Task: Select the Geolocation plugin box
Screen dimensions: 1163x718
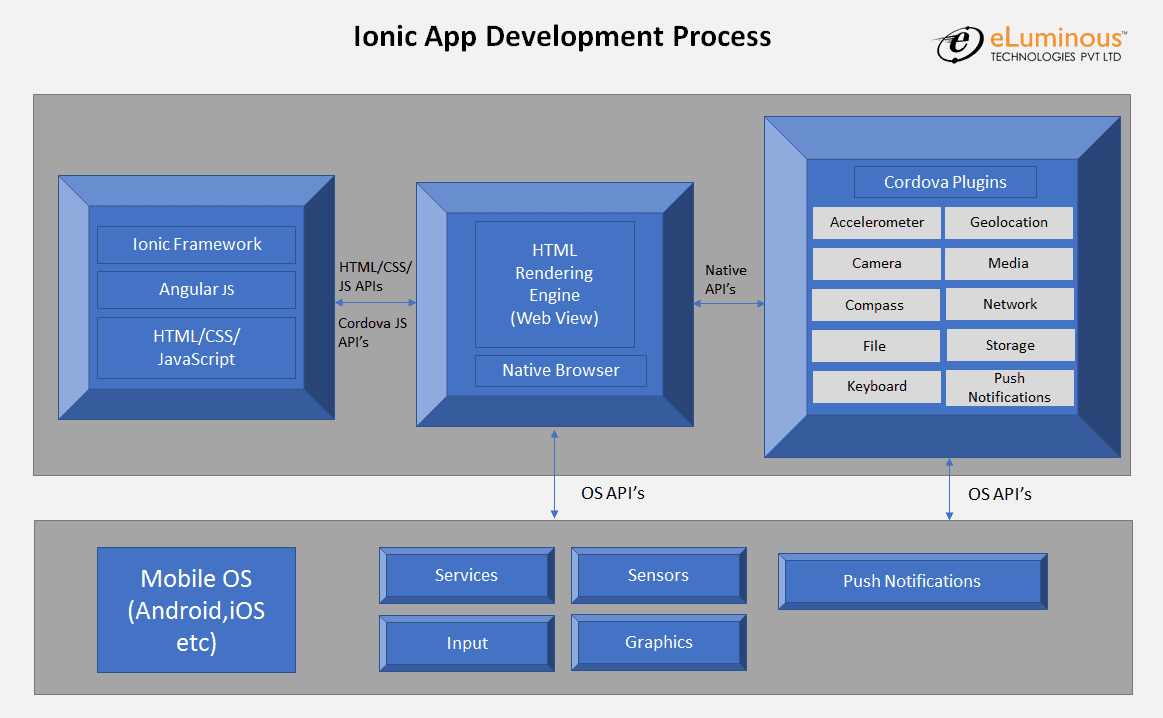Action: coord(1009,222)
